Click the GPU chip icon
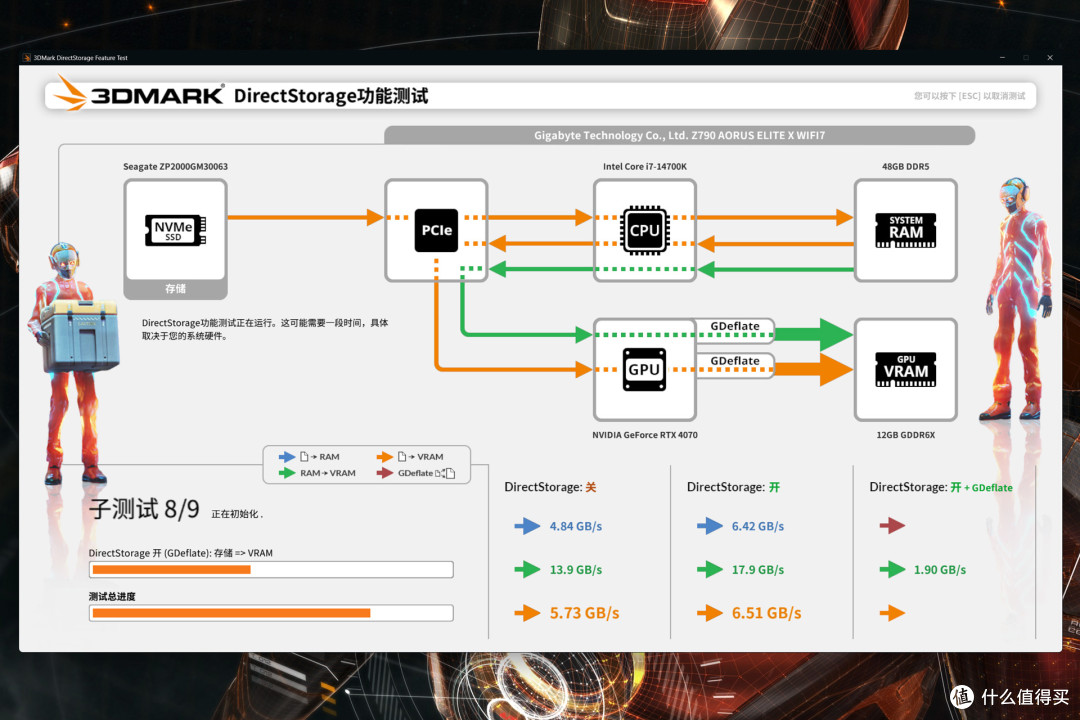This screenshot has width=1080, height=720. click(x=644, y=369)
